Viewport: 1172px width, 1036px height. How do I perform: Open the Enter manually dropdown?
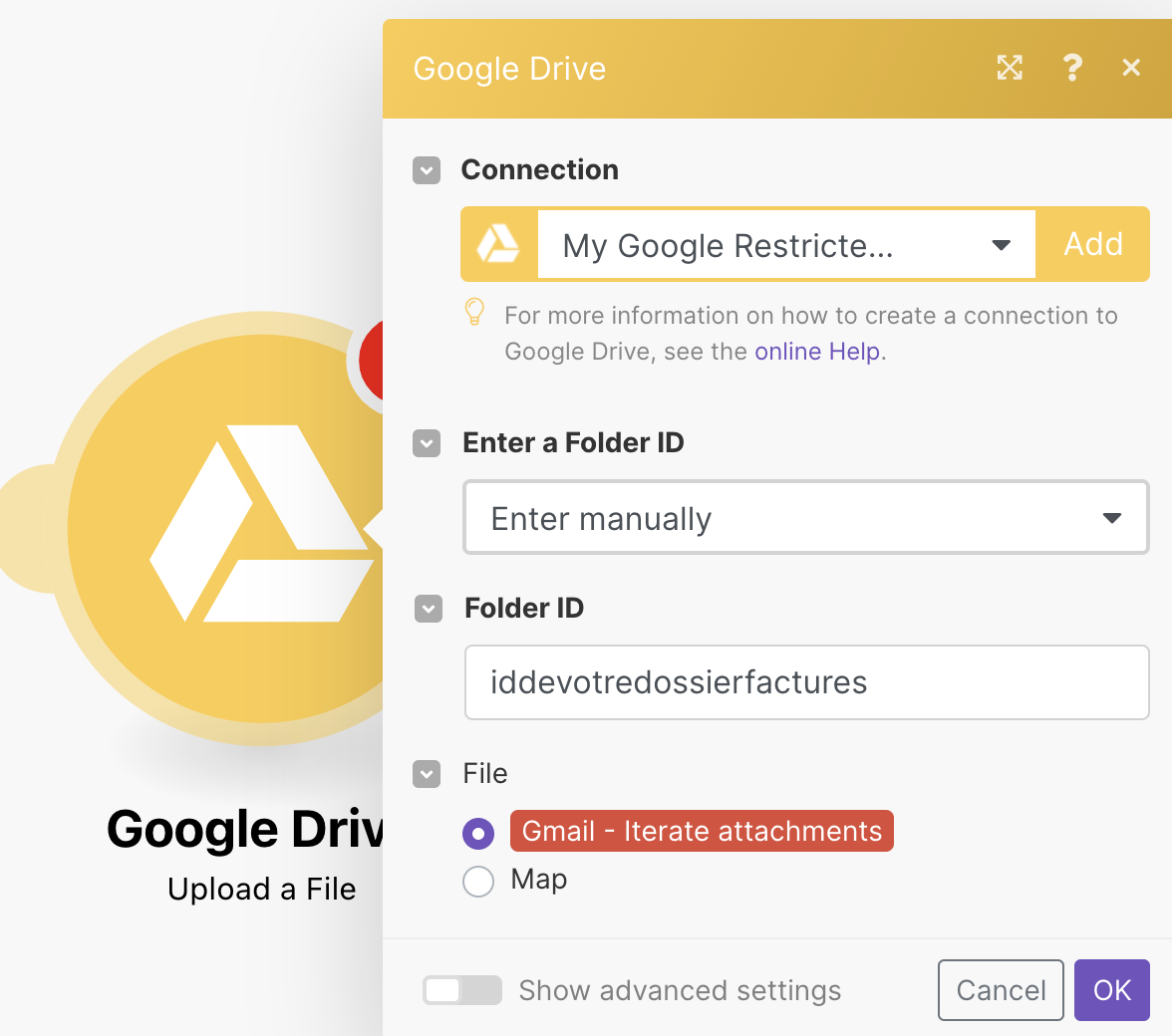(x=805, y=518)
